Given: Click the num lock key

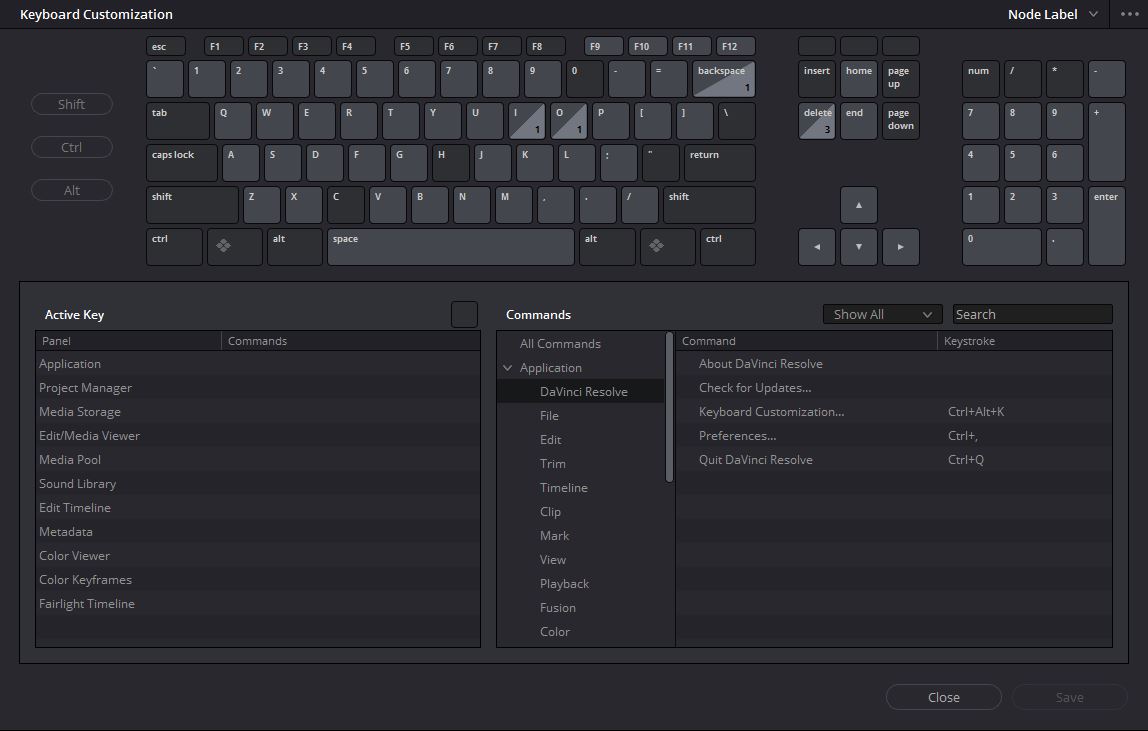Looking at the screenshot, I should 980,79.
